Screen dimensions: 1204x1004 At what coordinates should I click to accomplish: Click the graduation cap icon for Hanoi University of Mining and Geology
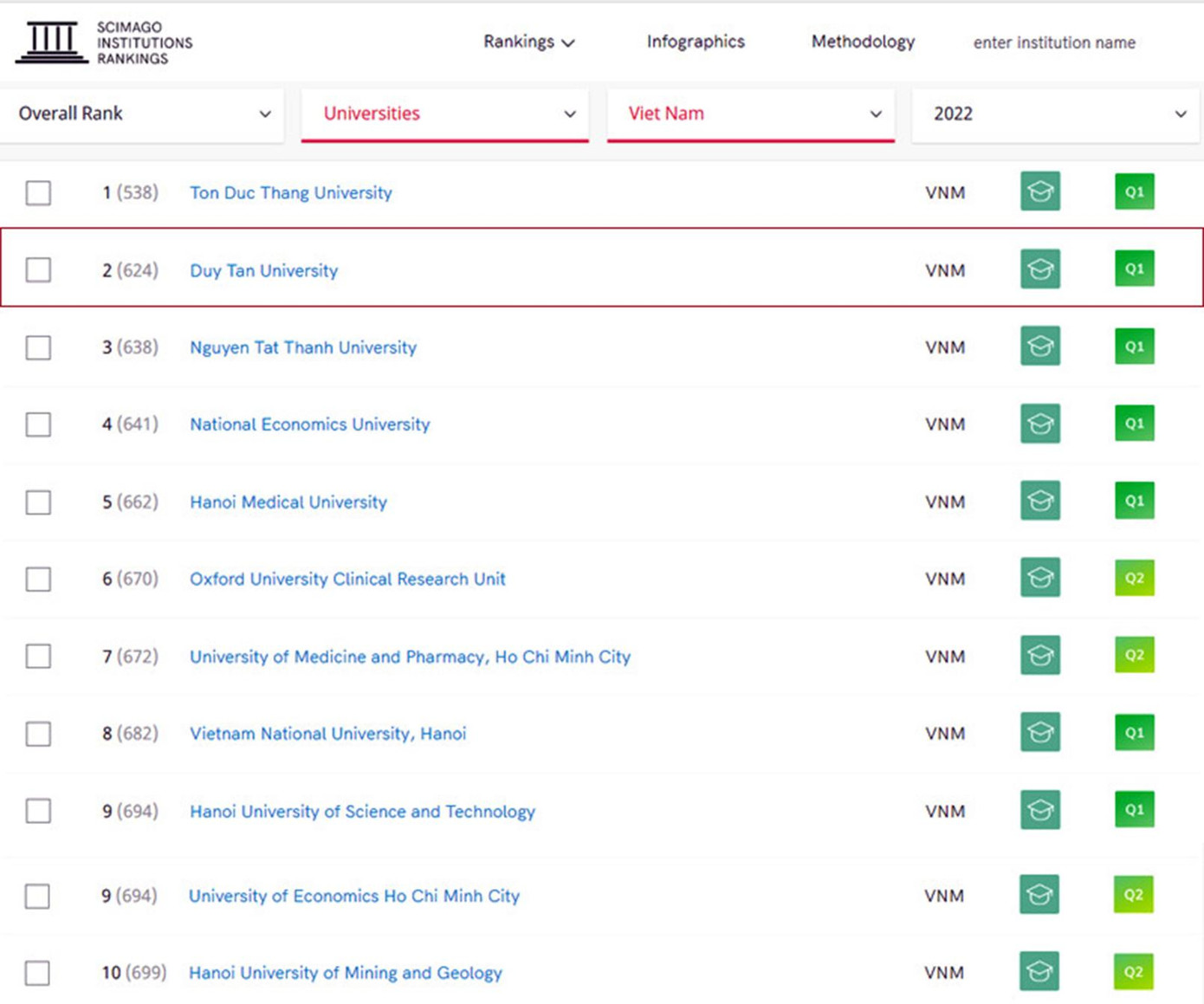pos(1039,970)
